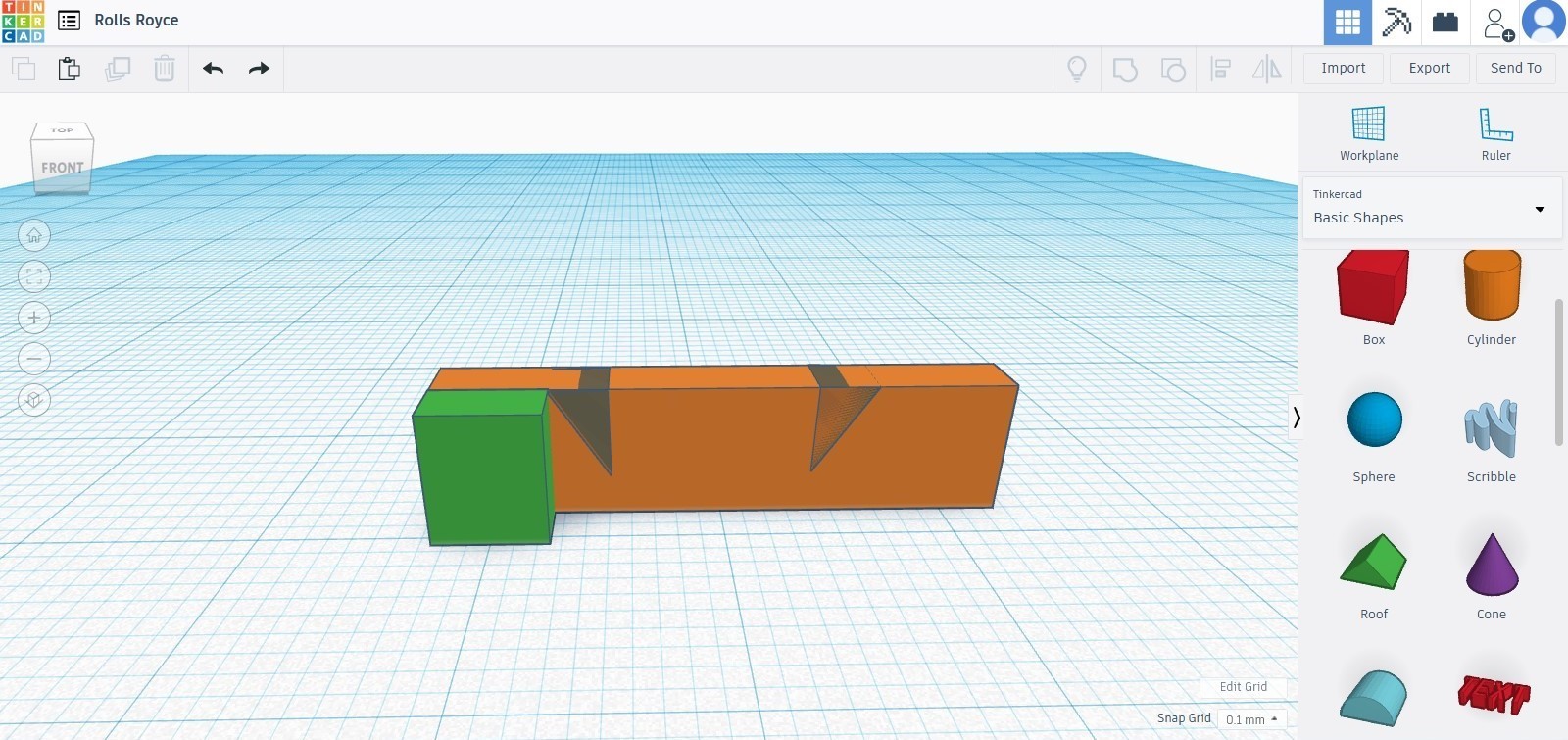
Task: Click the Delete trash icon
Action: [x=165, y=69]
